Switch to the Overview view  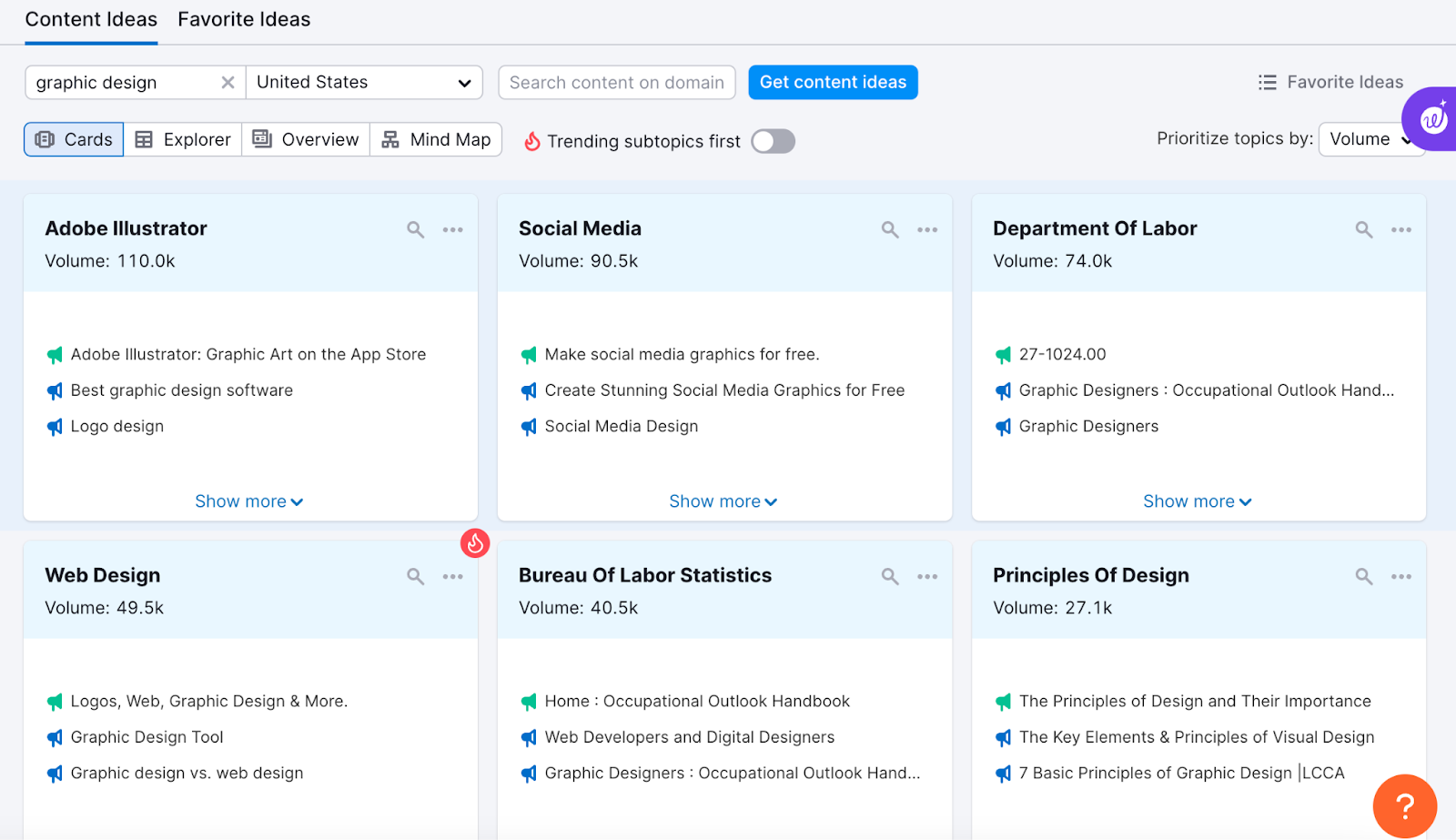click(x=305, y=139)
